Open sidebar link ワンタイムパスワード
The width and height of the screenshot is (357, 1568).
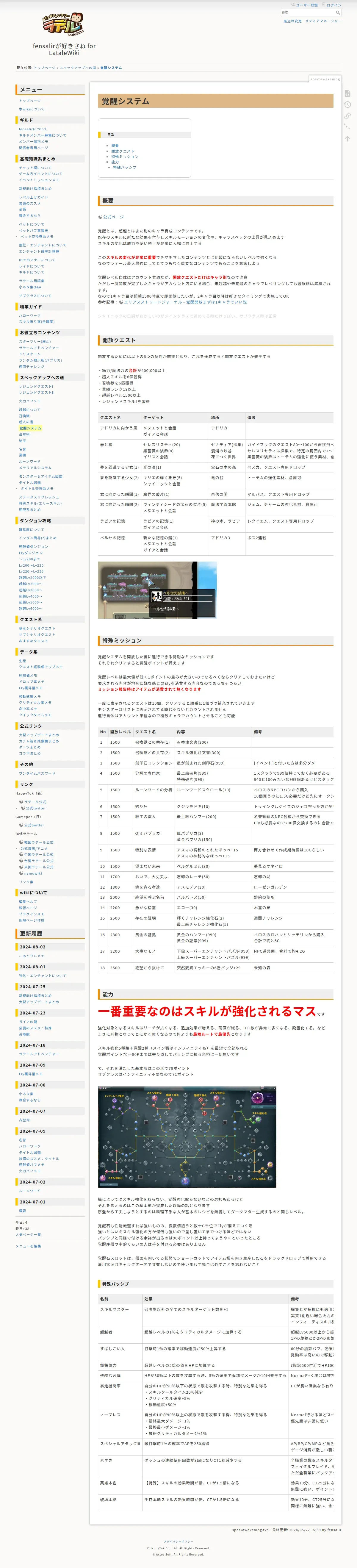click(37, 773)
